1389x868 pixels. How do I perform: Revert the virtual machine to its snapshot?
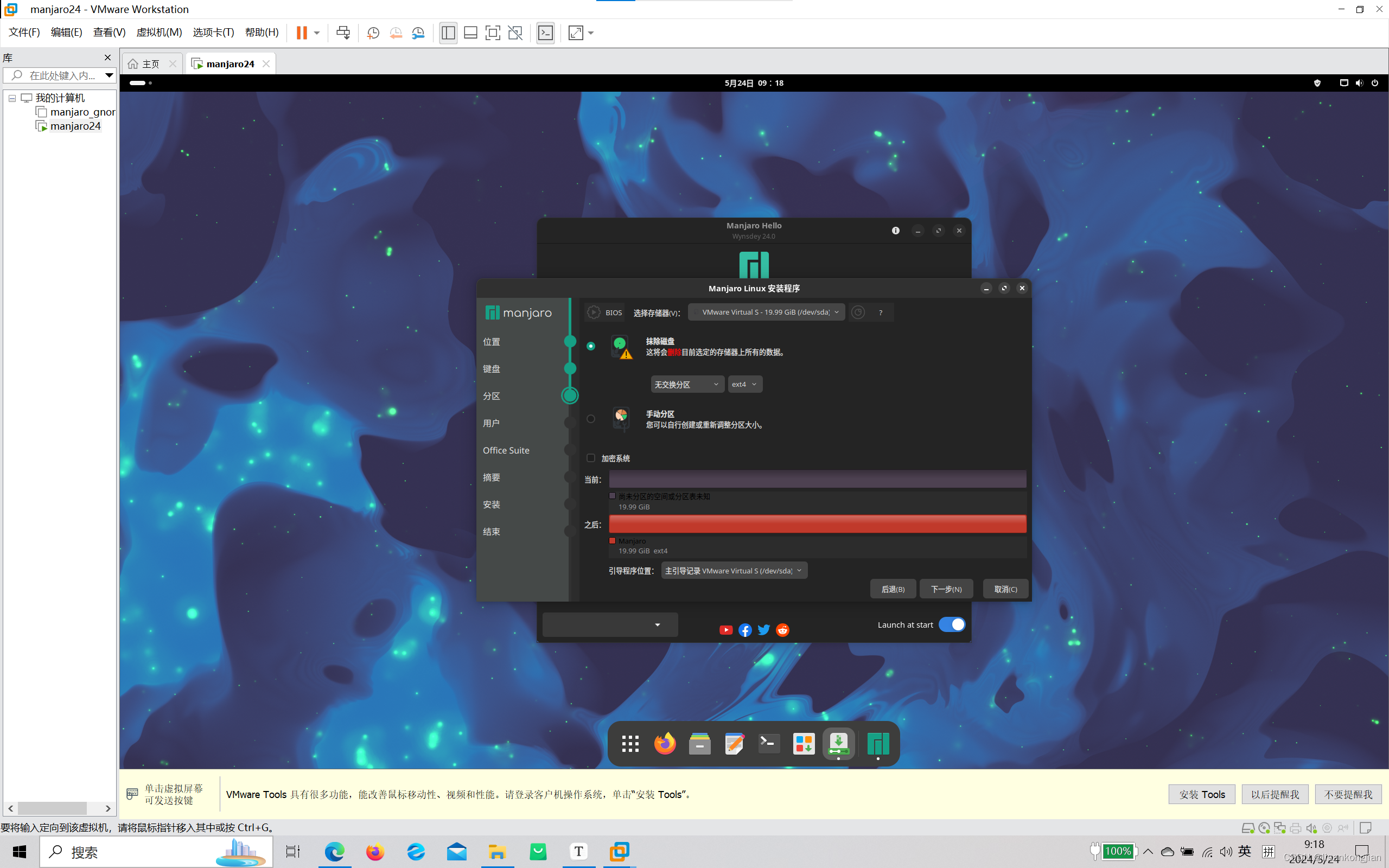pos(396,33)
